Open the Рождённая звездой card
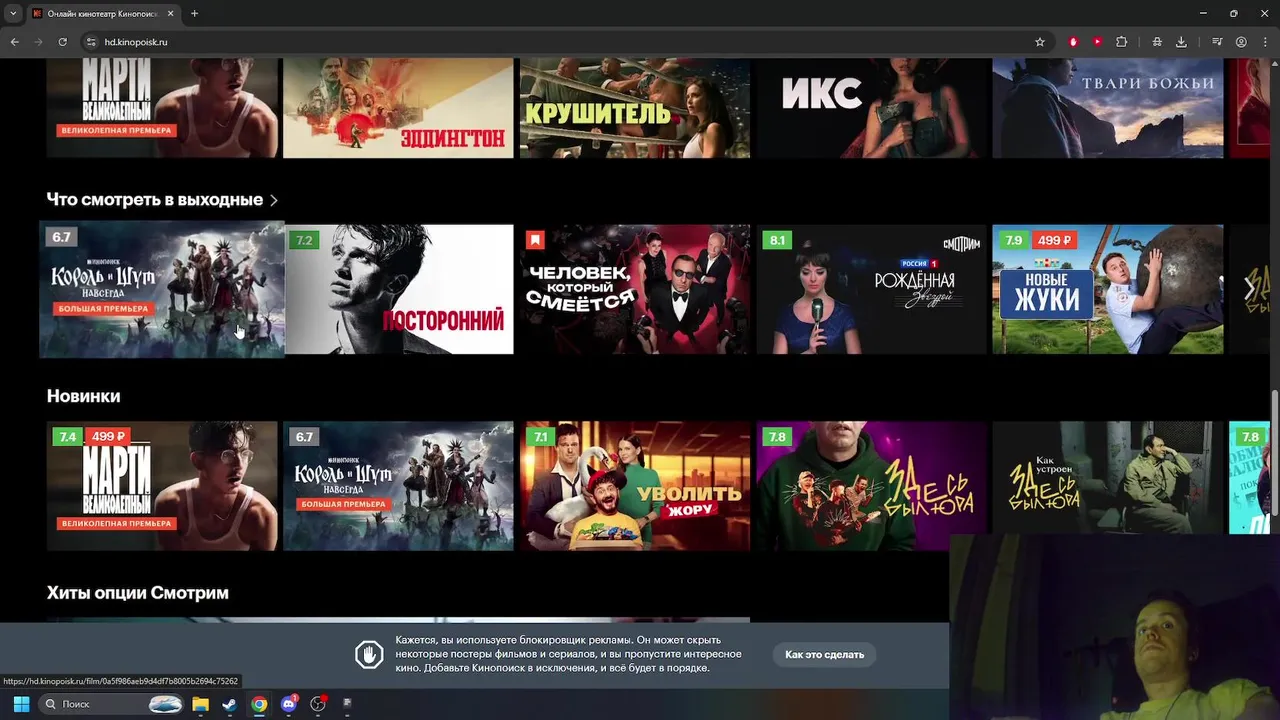Image resolution: width=1280 pixels, height=720 pixels. 871,289
